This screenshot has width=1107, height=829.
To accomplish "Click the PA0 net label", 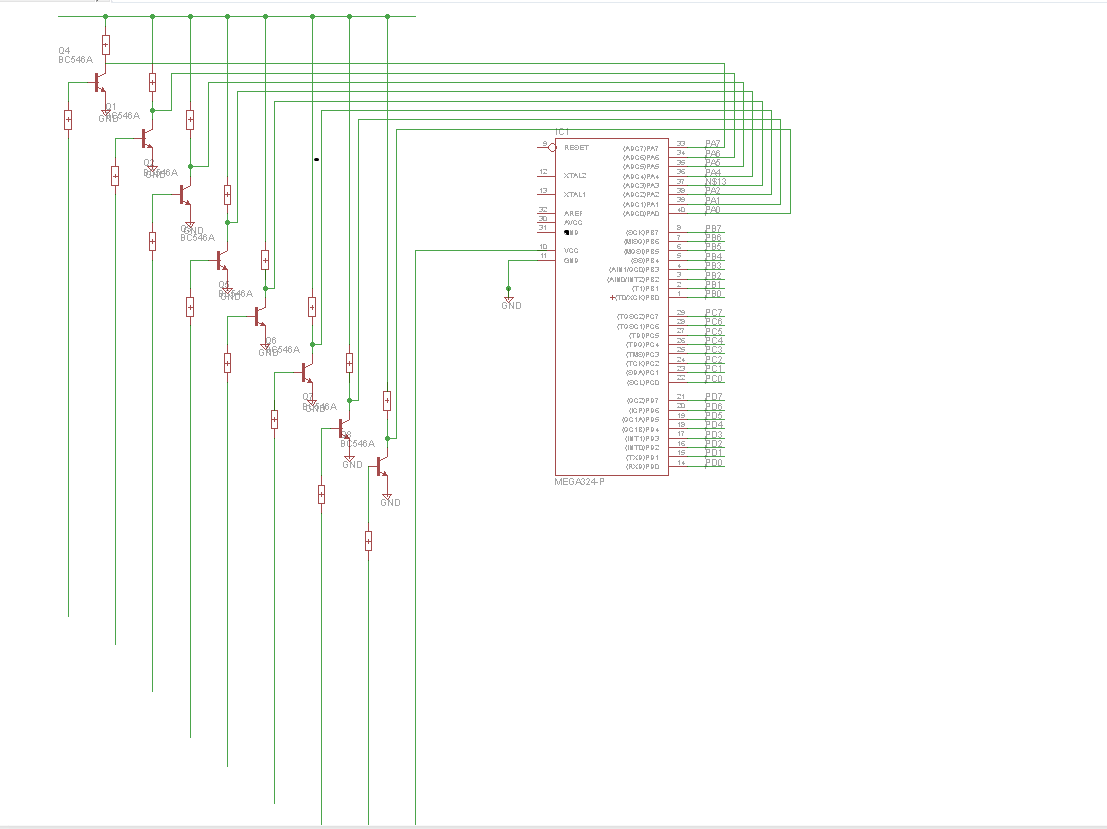I will pos(713,210).
